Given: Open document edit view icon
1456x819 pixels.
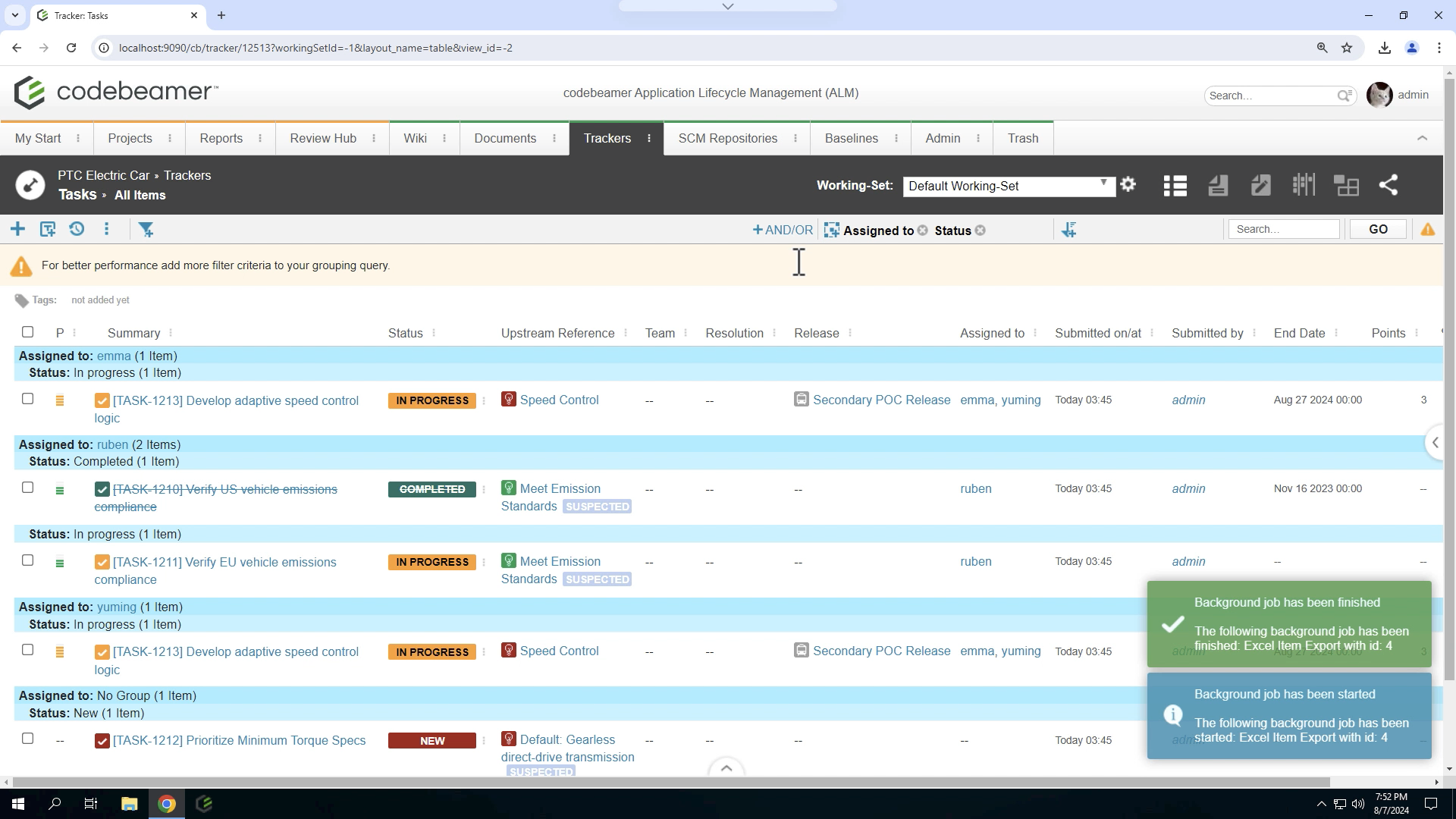Looking at the screenshot, I should [1261, 186].
